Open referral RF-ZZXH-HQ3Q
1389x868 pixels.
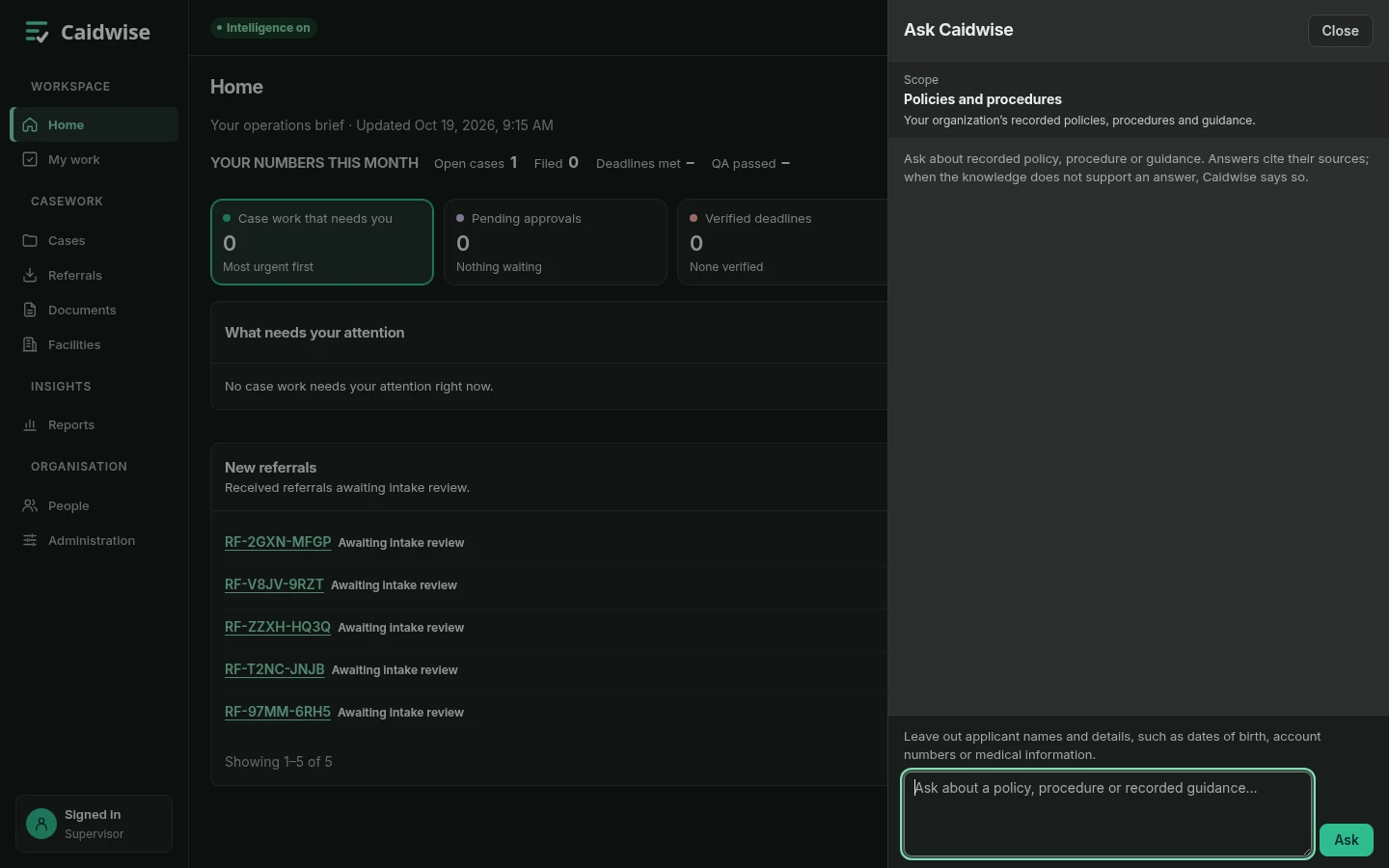[x=278, y=627]
